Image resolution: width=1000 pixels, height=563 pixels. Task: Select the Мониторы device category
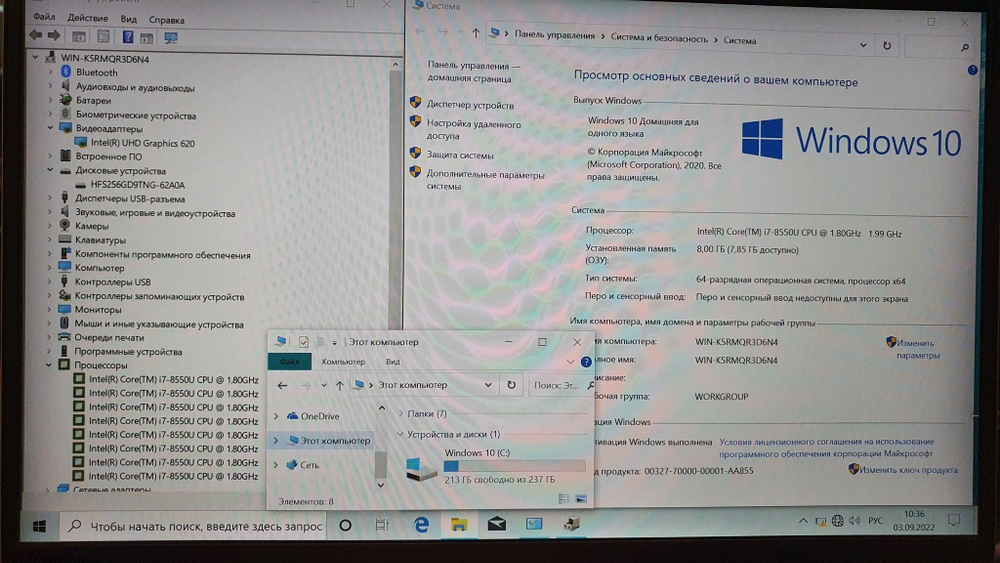[x=98, y=309]
